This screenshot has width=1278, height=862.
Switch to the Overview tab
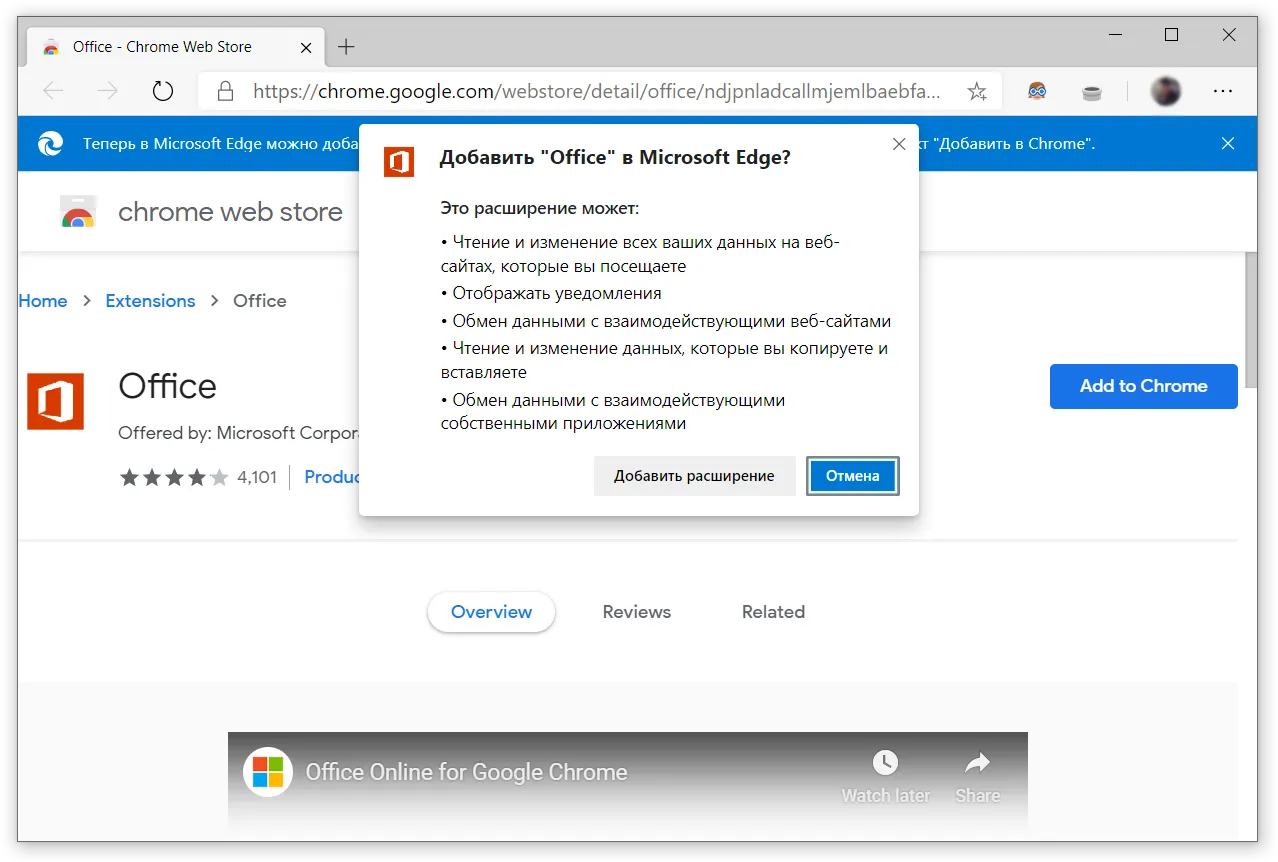click(x=491, y=612)
